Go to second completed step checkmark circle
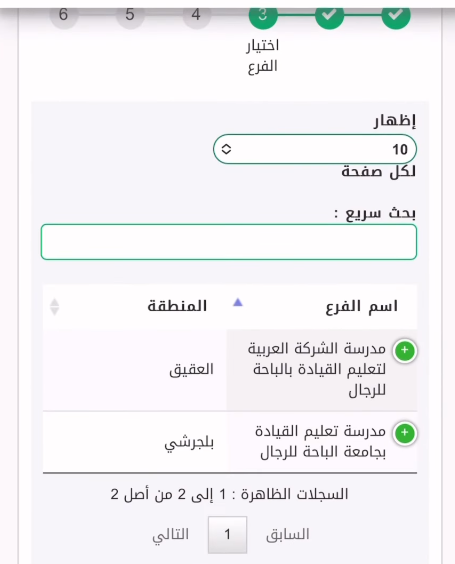The width and height of the screenshot is (455, 564). (x=329, y=15)
